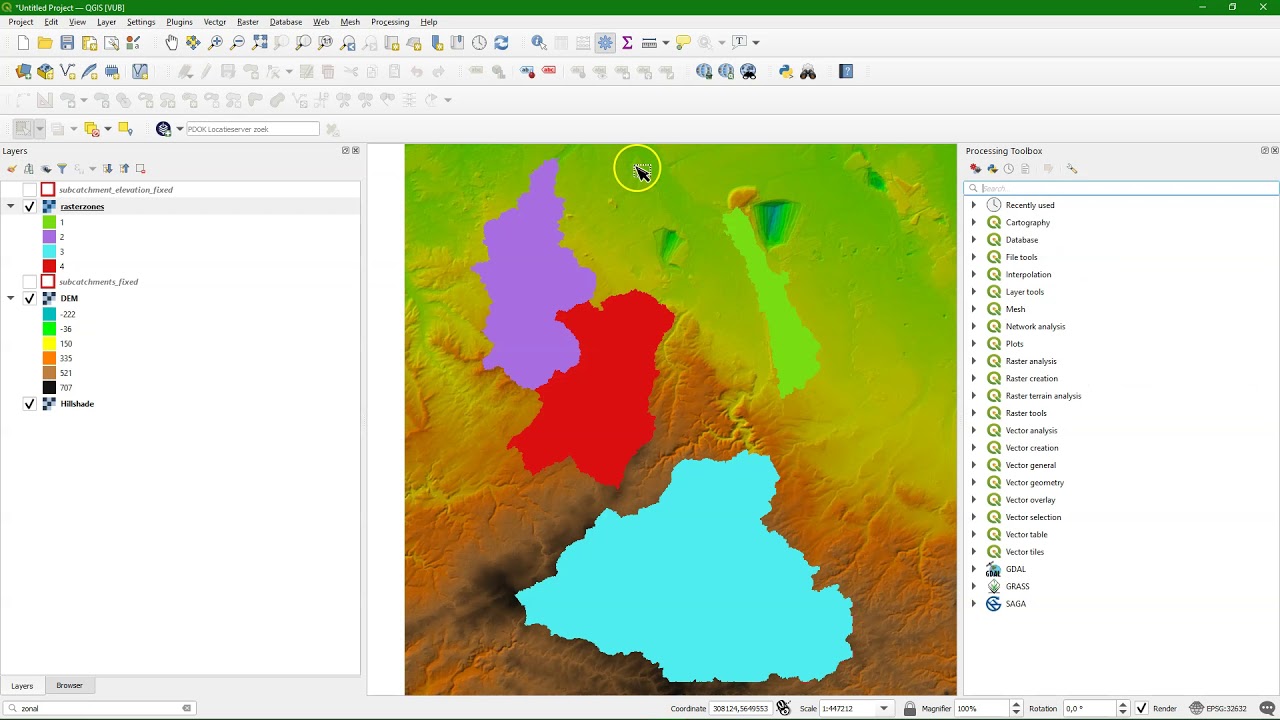Open the Plugins menu

[x=179, y=22]
